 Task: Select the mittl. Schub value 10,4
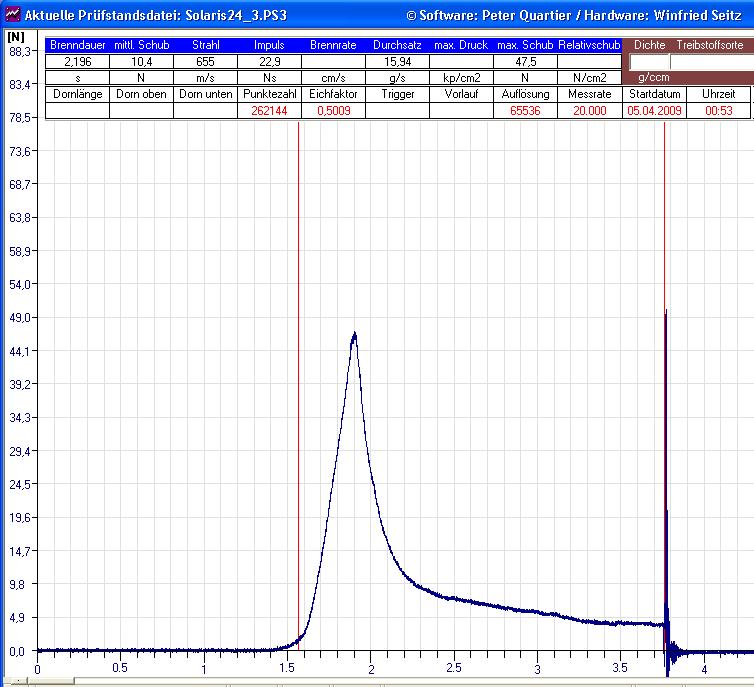pos(141,61)
